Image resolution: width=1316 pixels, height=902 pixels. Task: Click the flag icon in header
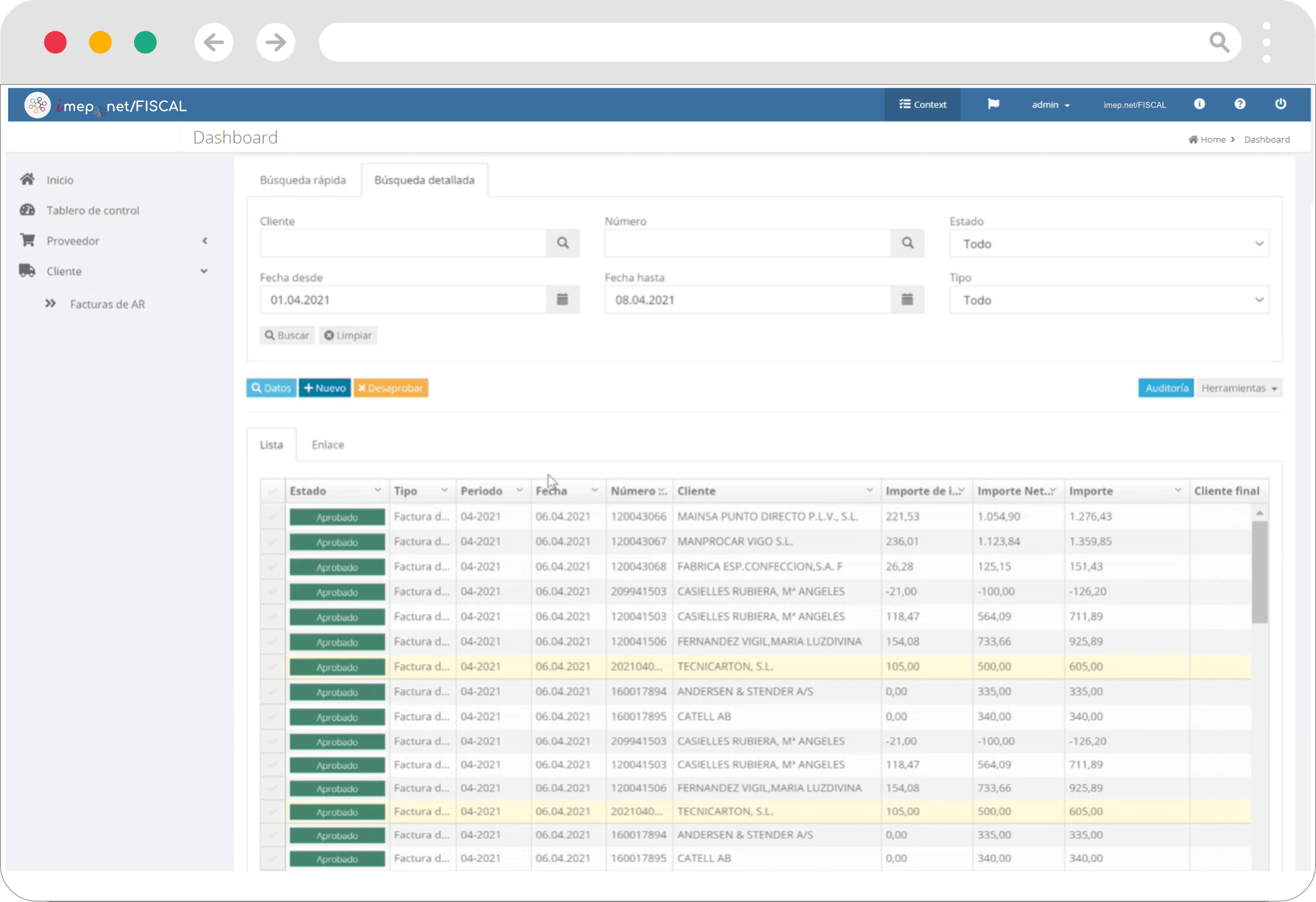point(993,104)
